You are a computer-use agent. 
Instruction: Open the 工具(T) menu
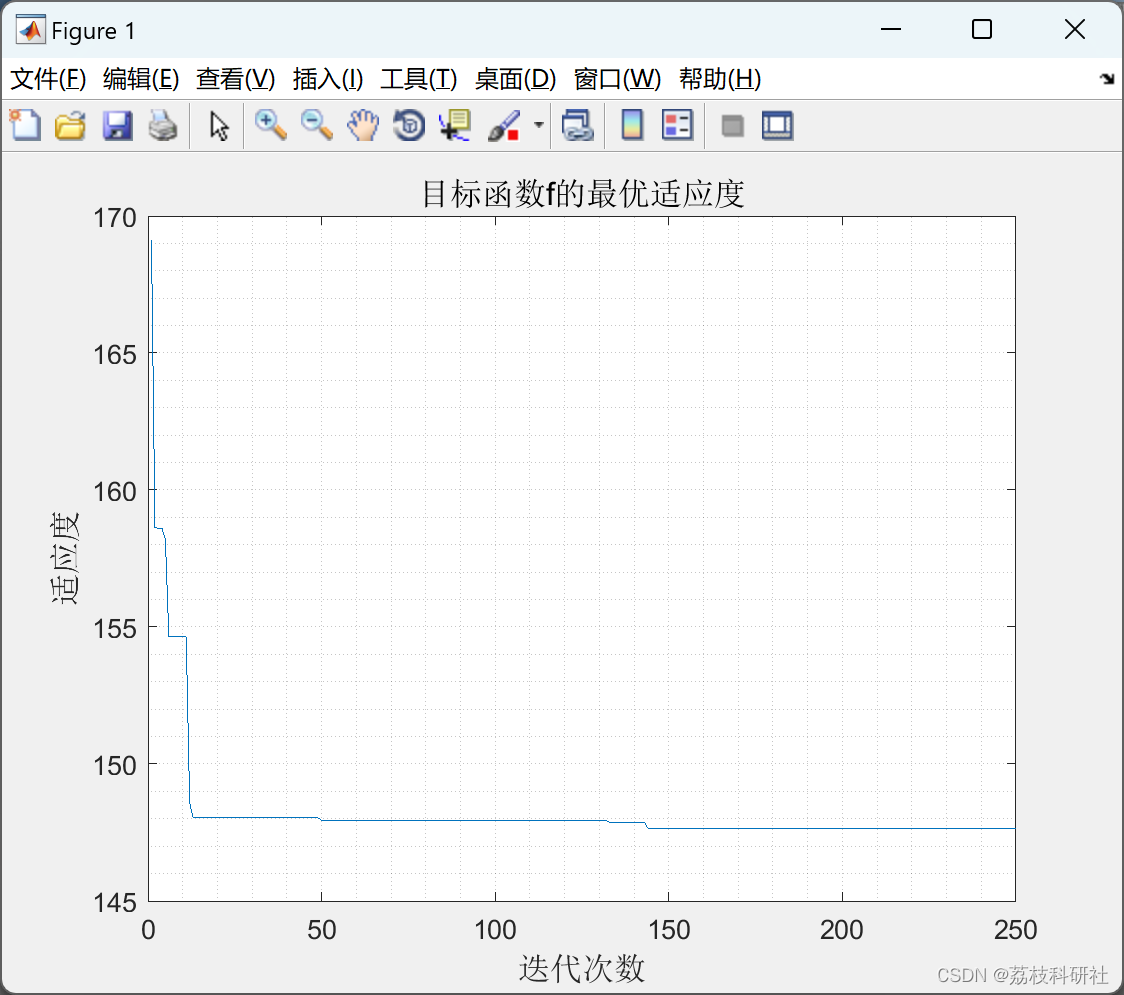pyautogui.click(x=419, y=79)
